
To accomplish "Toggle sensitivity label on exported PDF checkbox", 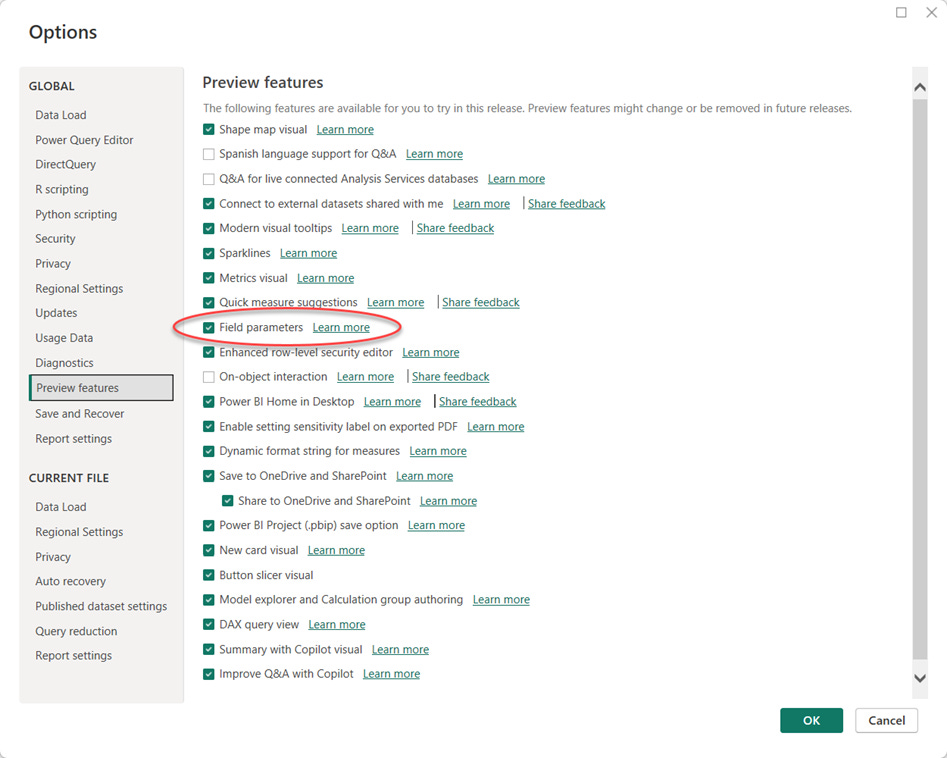I will pos(208,426).
